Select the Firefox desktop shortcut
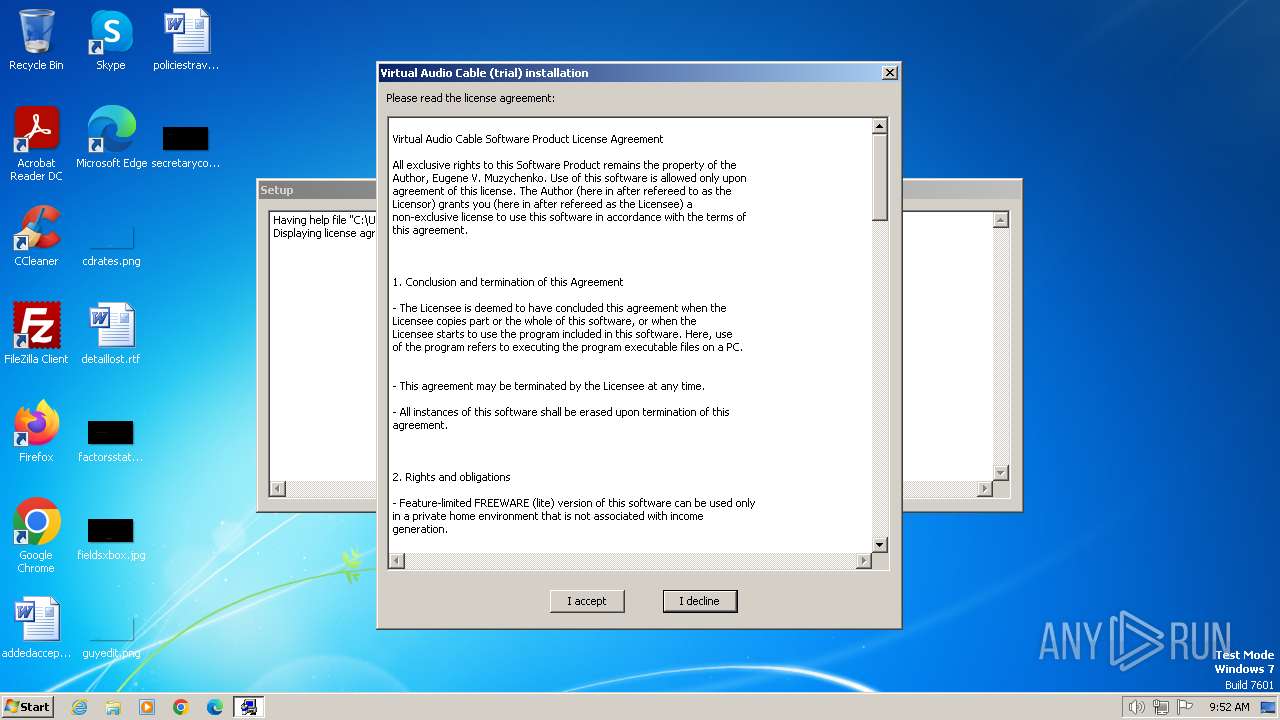 pyautogui.click(x=36, y=431)
